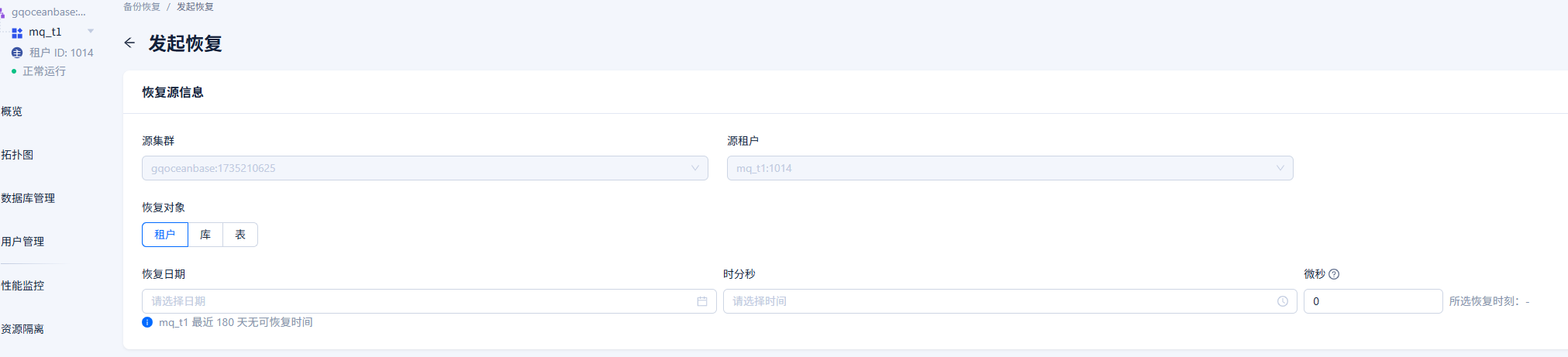Image resolution: width=1568 pixels, height=357 pixels.
Task: Click the 请选择日期 date input
Action: (x=429, y=301)
